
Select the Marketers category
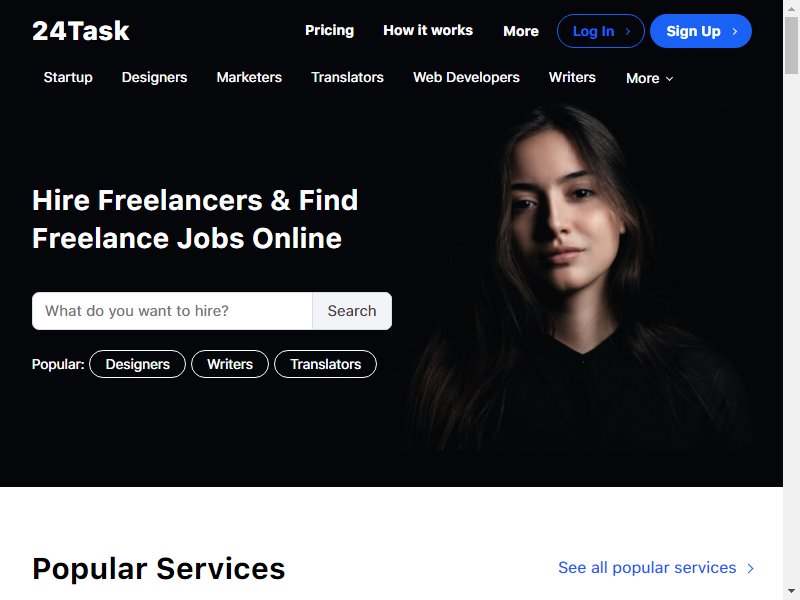249,77
